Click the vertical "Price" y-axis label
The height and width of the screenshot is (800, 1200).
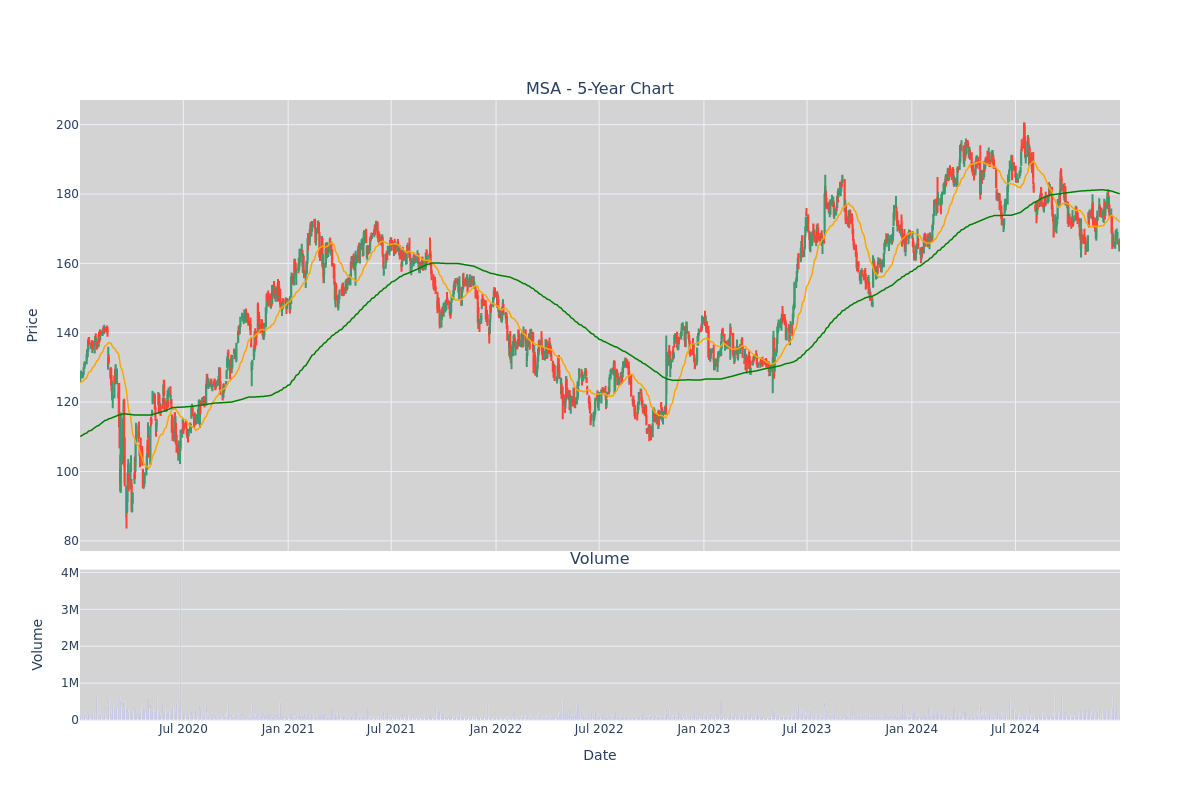point(33,325)
